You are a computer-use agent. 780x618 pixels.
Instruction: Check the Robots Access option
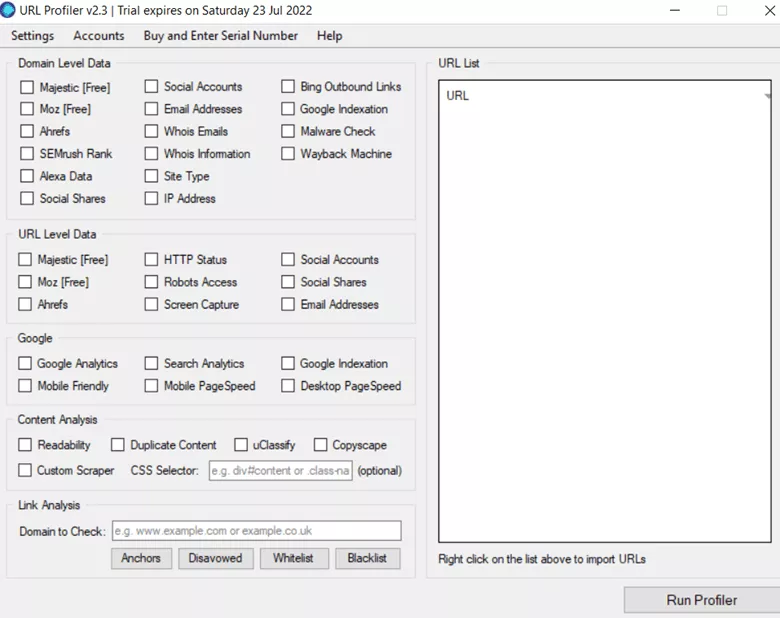151,282
